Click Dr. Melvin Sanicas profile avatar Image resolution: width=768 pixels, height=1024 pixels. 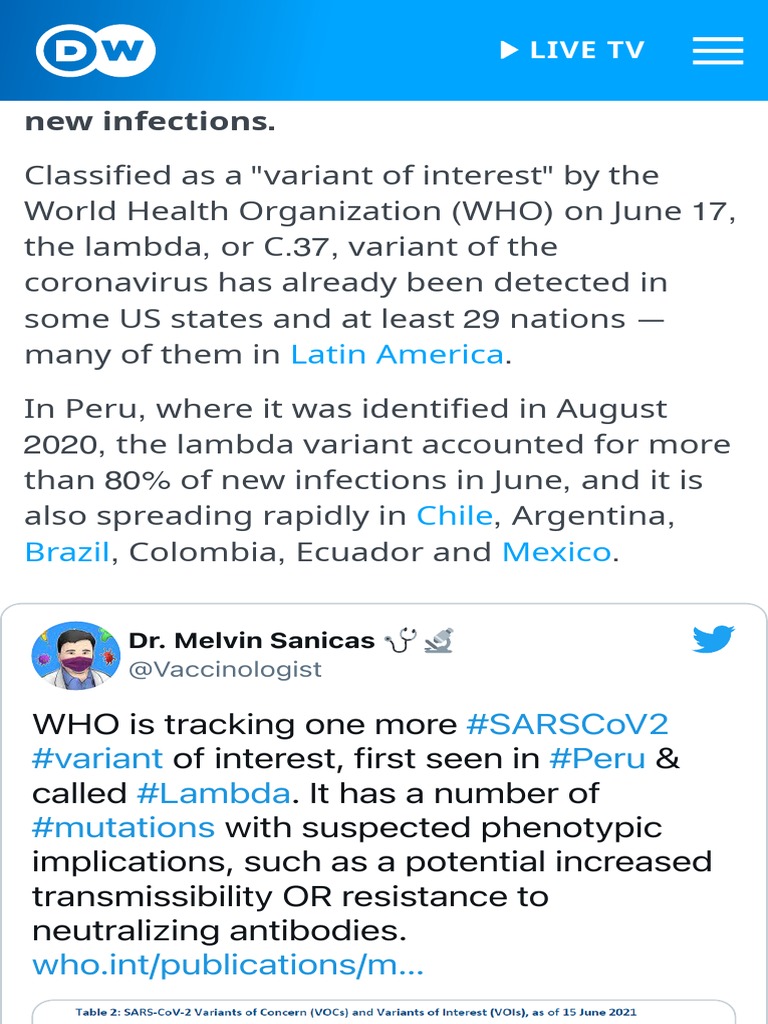(x=69, y=655)
